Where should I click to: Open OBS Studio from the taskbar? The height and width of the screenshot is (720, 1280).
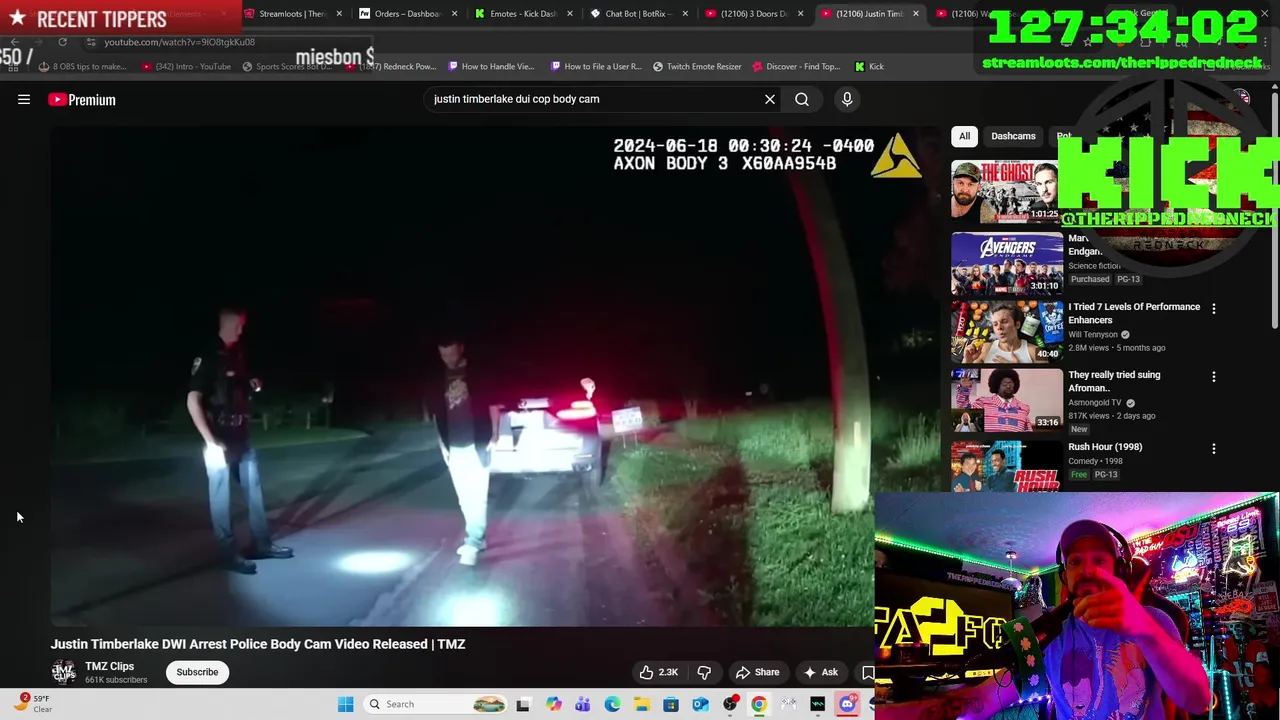tap(730, 704)
